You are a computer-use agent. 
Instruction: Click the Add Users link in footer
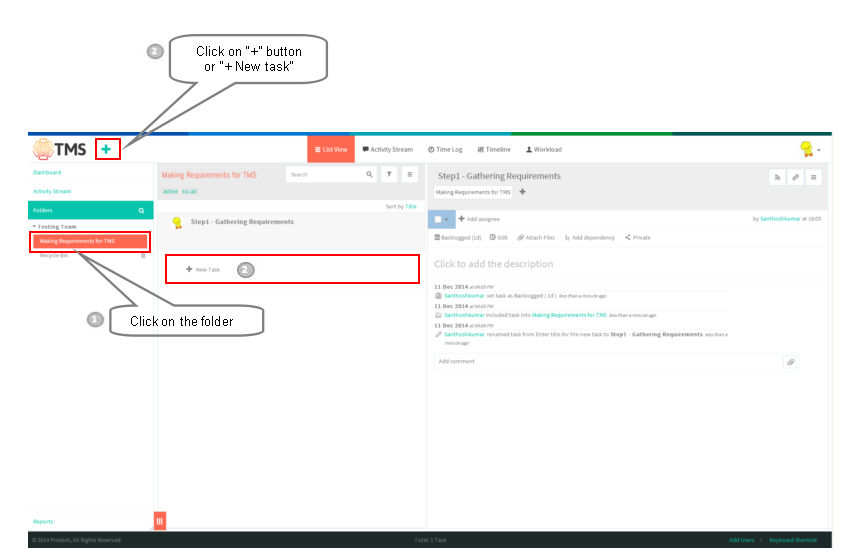(x=741, y=540)
